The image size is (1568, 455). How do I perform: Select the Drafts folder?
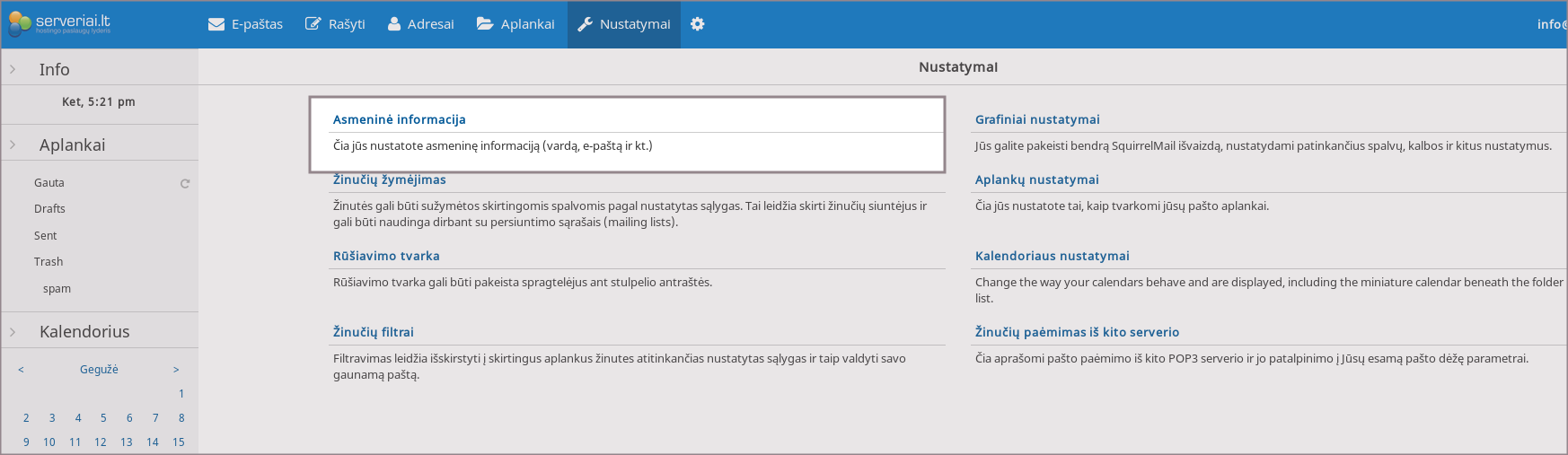coord(49,209)
